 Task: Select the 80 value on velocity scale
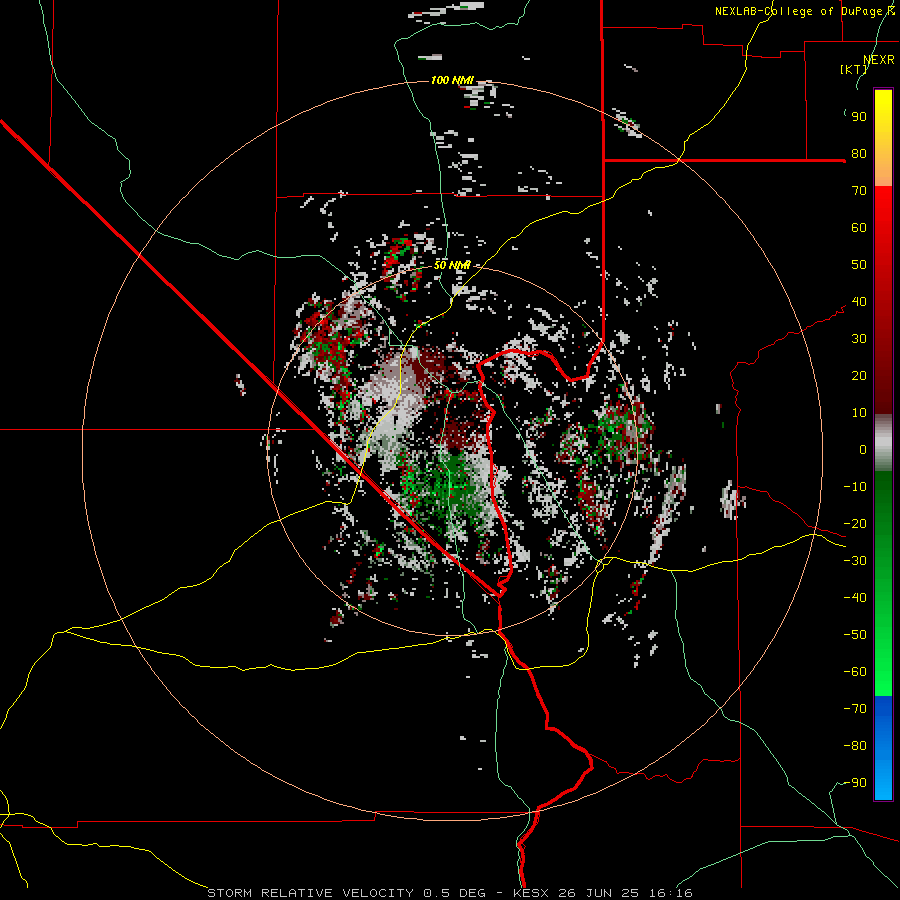click(x=859, y=153)
